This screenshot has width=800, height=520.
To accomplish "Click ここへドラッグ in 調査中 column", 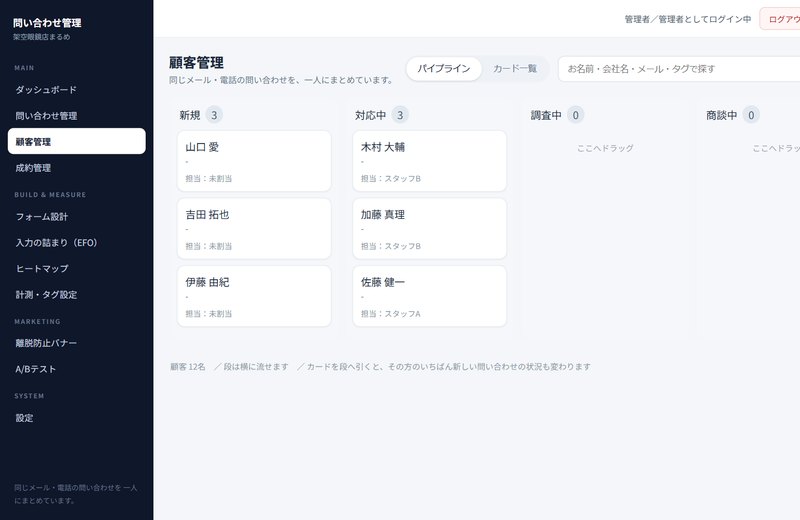I will (x=605, y=148).
